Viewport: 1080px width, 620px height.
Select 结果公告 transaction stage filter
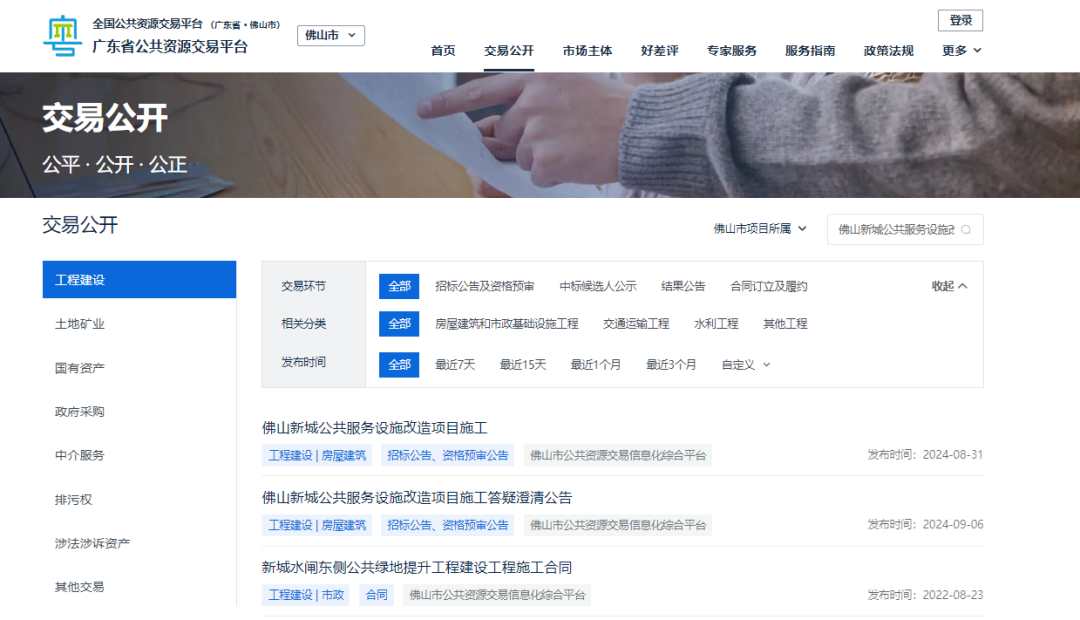[683, 286]
